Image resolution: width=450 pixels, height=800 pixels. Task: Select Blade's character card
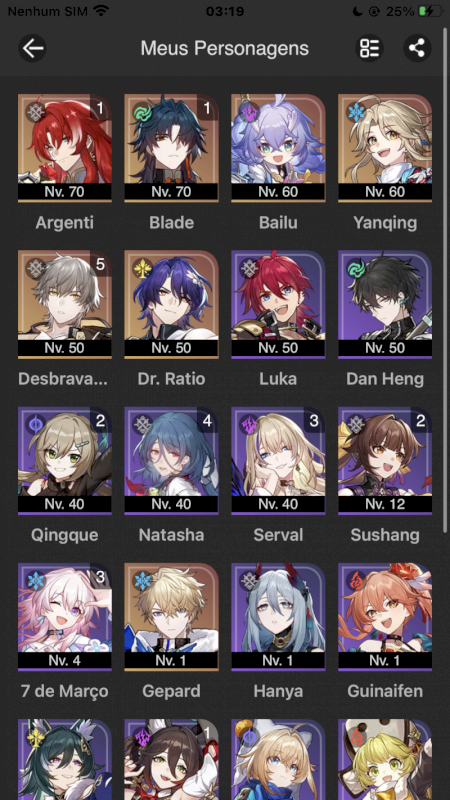[171, 148]
